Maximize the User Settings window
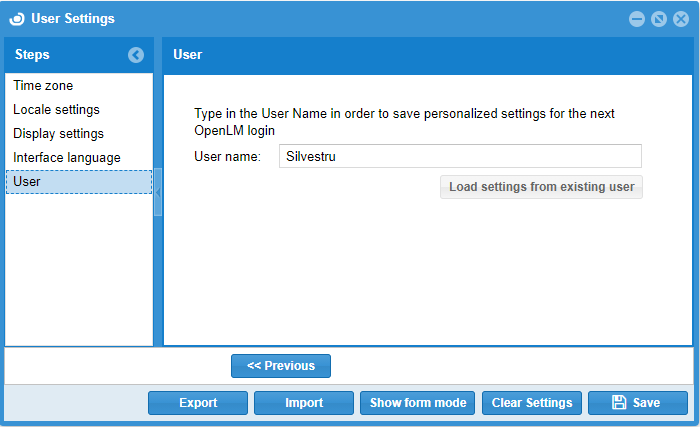 click(659, 19)
